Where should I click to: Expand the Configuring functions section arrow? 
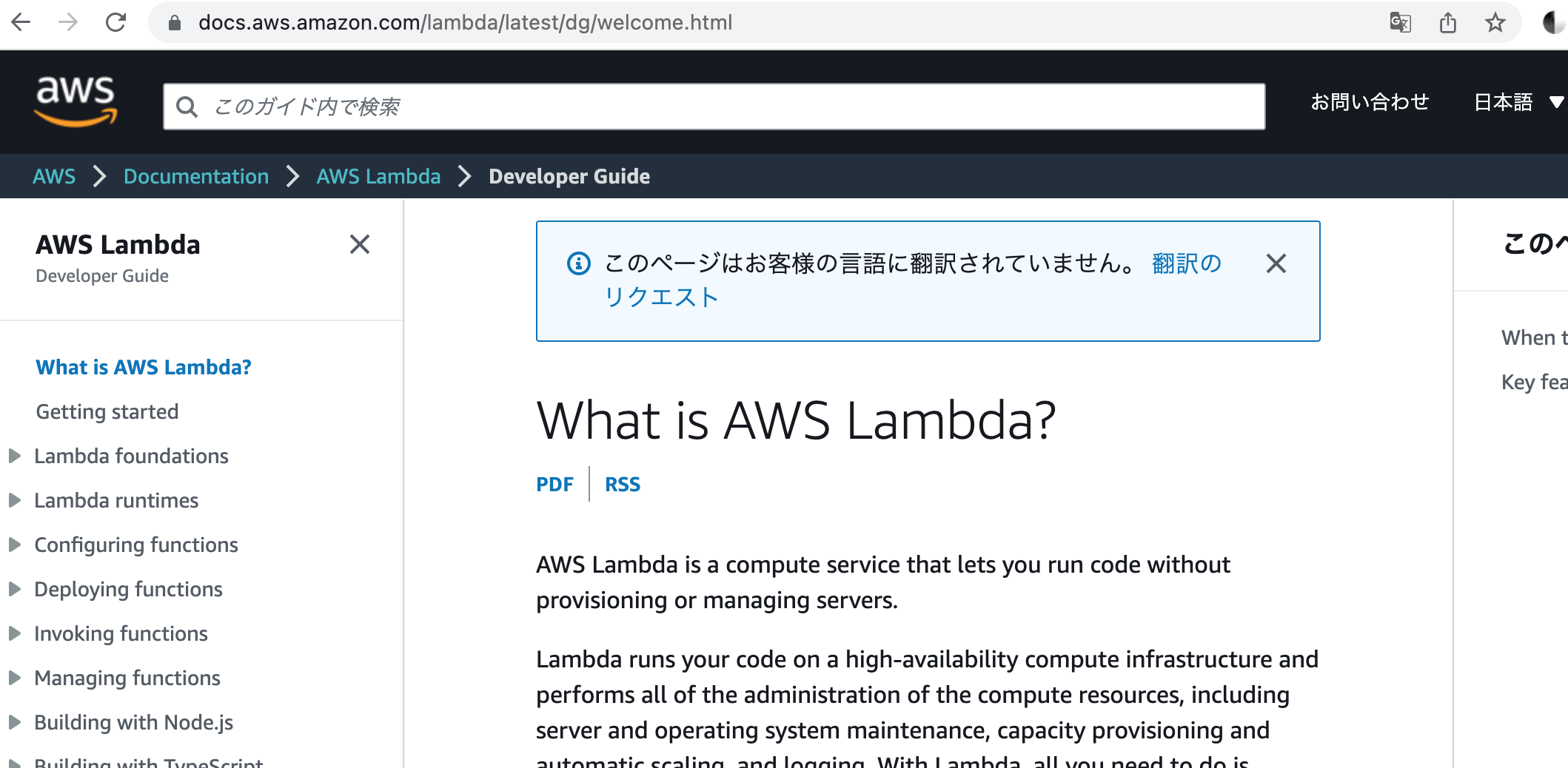tap(14, 545)
